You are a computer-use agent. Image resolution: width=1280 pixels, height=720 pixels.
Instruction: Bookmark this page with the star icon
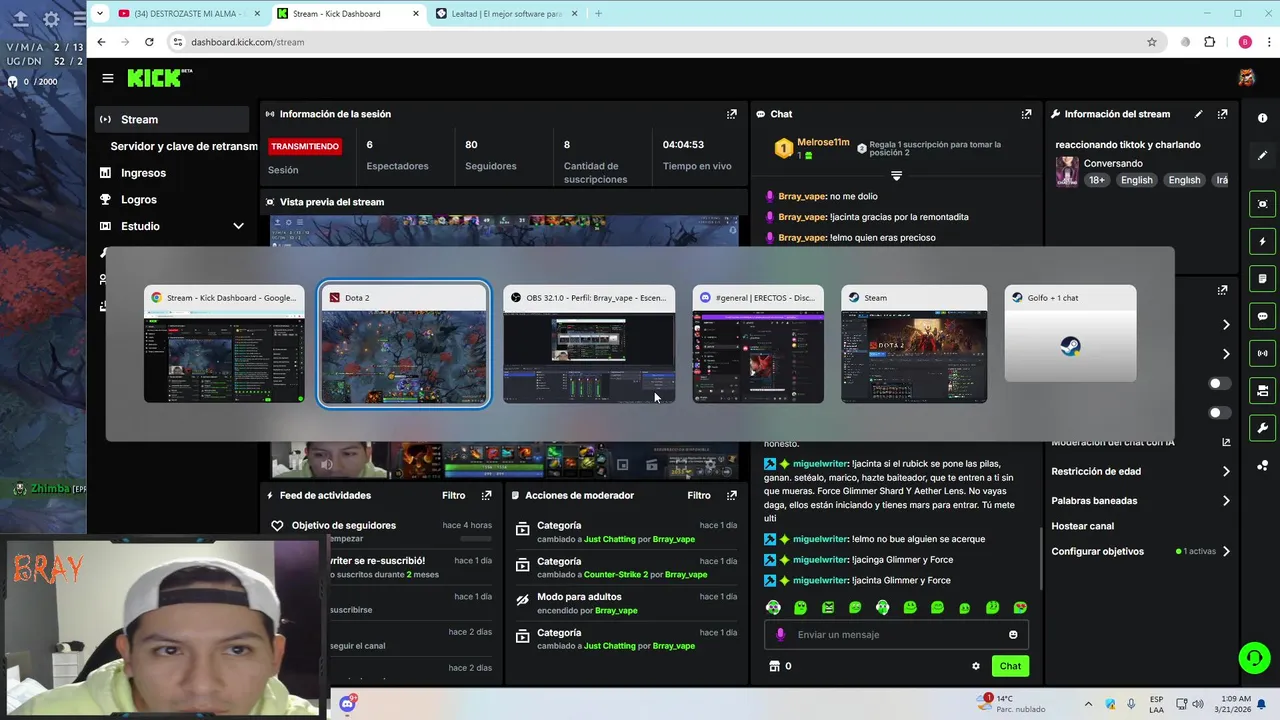[1152, 42]
